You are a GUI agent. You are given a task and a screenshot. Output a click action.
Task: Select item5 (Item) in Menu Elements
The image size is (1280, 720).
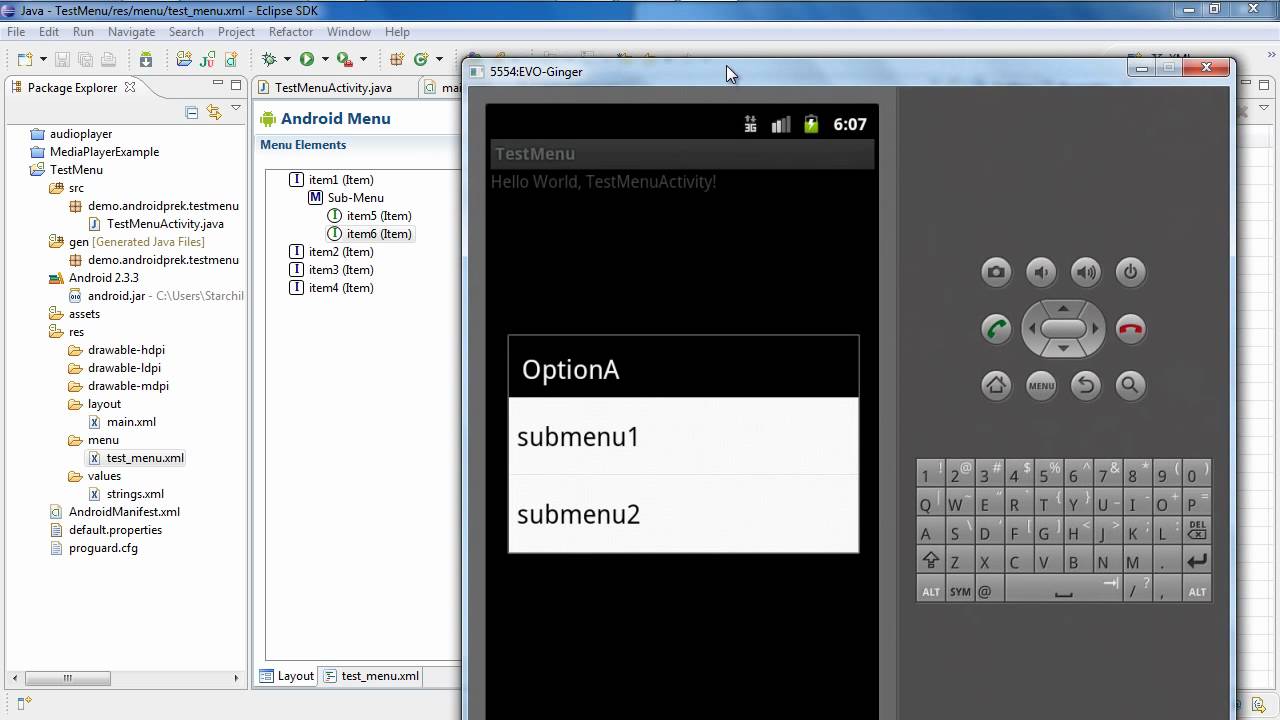click(x=370, y=216)
